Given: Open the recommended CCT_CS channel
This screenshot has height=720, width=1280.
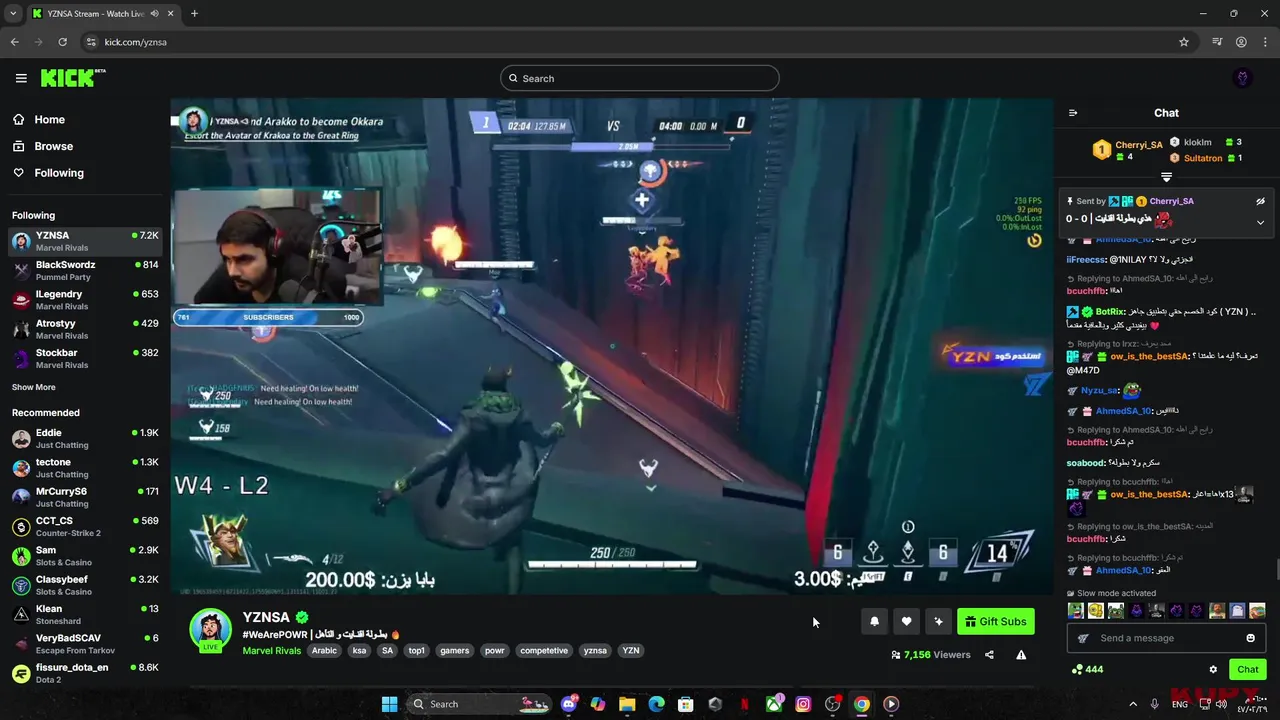Looking at the screenshot, I should [85, 526].
